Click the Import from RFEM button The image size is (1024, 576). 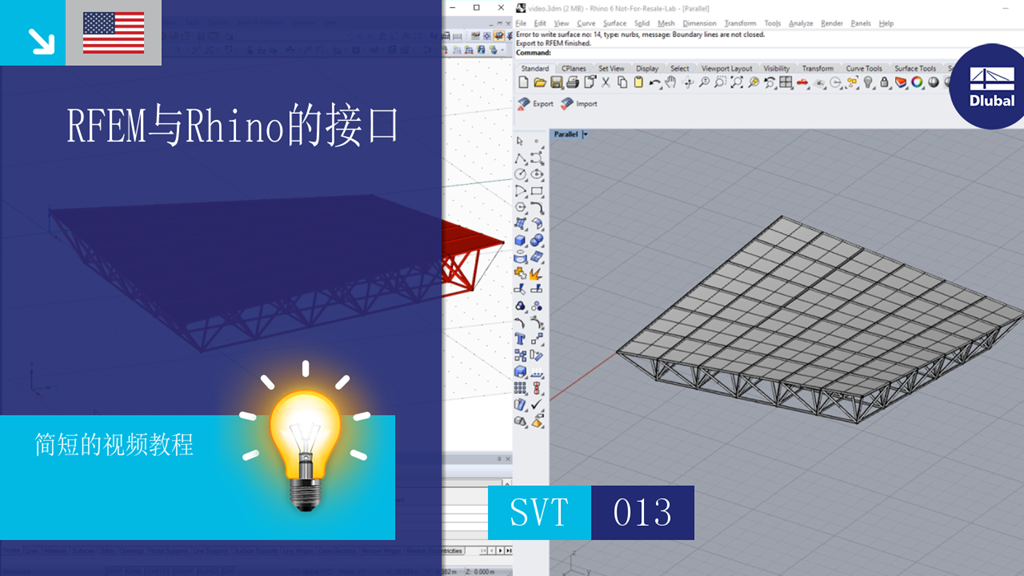click(x=579, y=104)
